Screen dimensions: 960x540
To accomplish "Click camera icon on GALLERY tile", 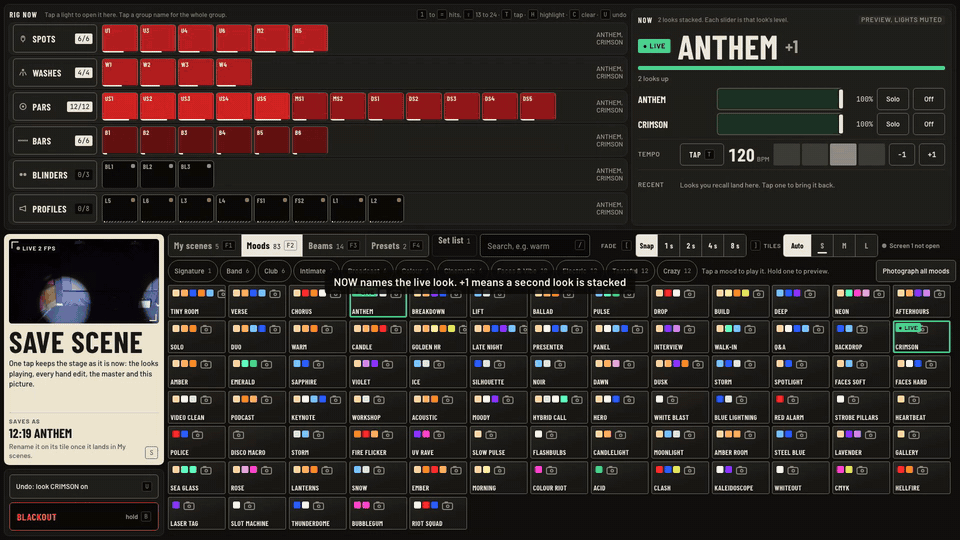I will click(914, 435).
